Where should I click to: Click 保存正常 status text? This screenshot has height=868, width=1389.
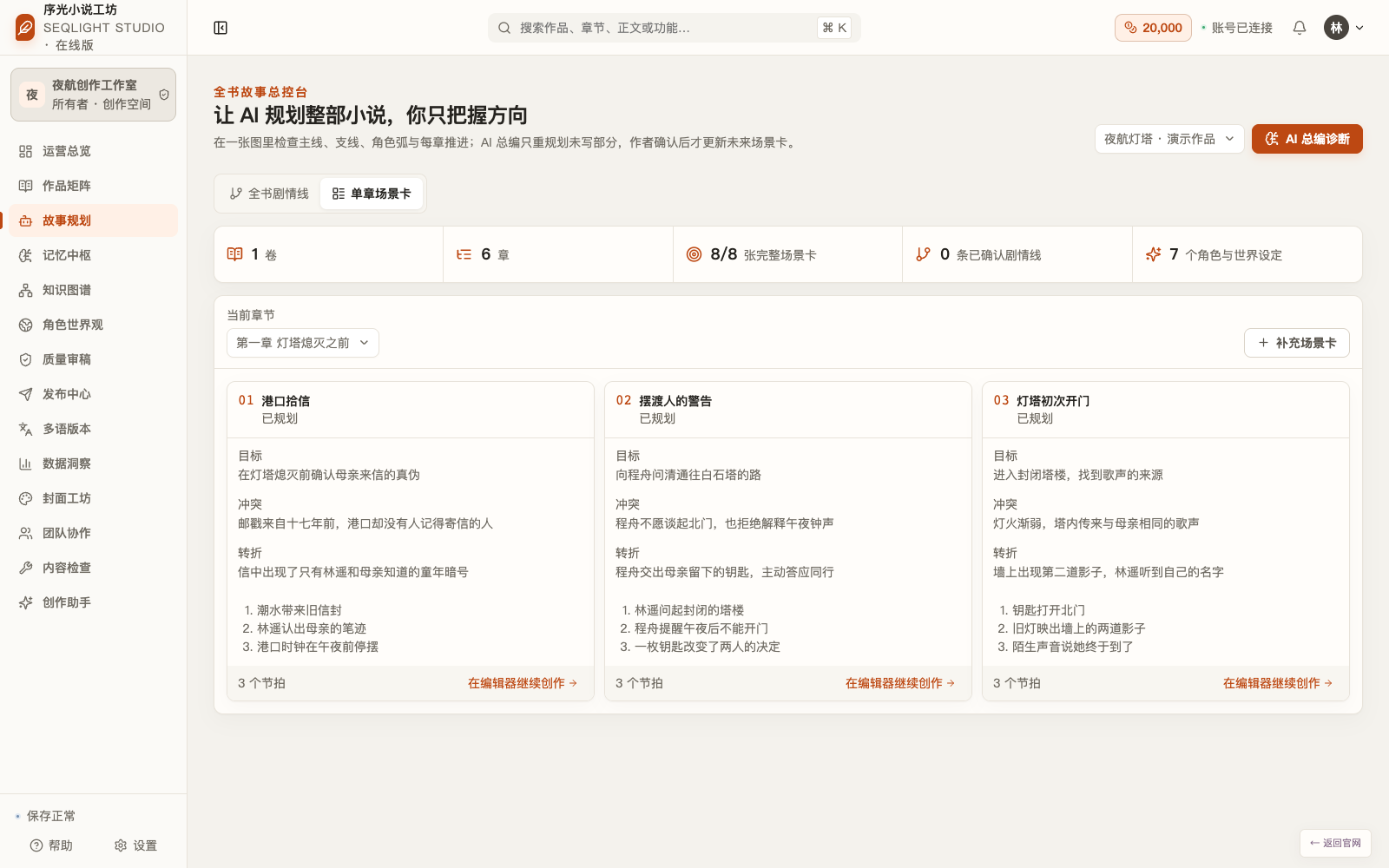point(51,816)
